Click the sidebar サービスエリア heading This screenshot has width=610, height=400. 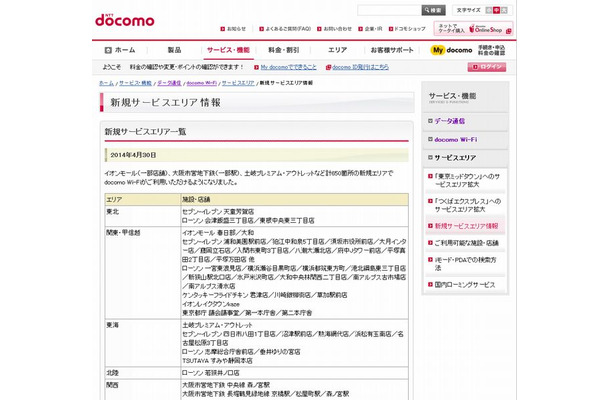[455, 158]
